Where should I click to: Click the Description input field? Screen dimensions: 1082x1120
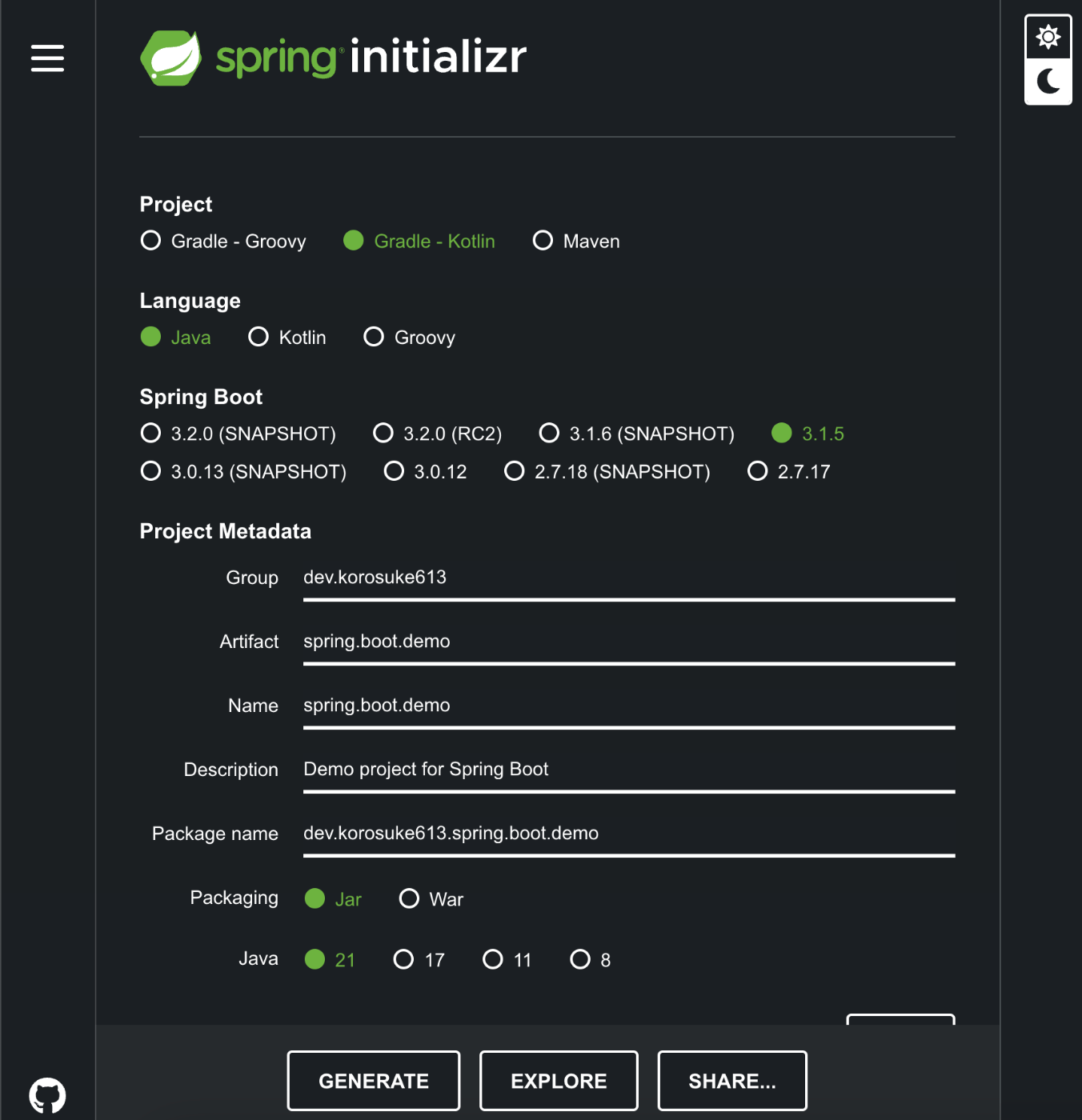click(x=629, y=770)
